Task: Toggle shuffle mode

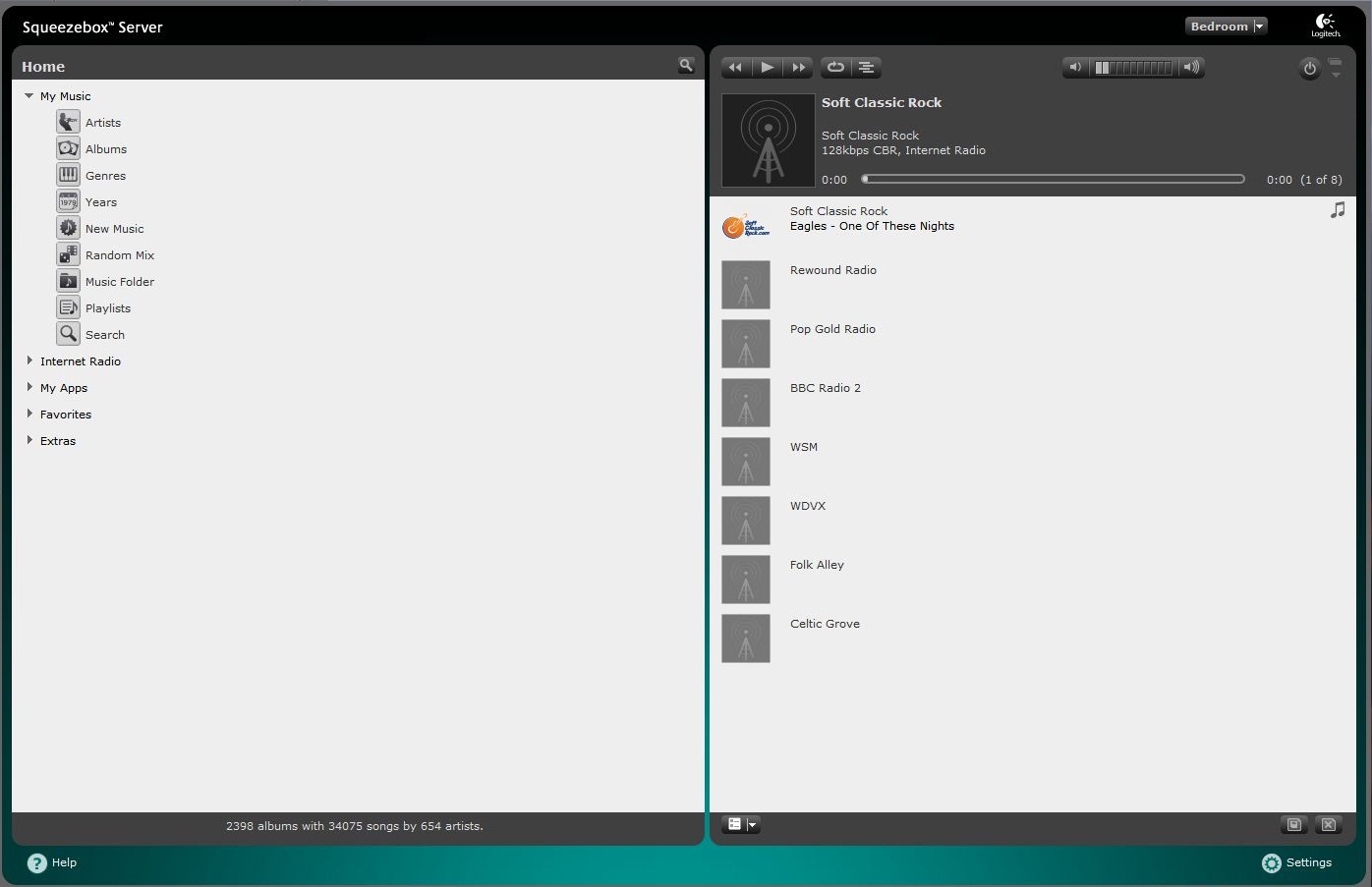Action: (866, 68)
